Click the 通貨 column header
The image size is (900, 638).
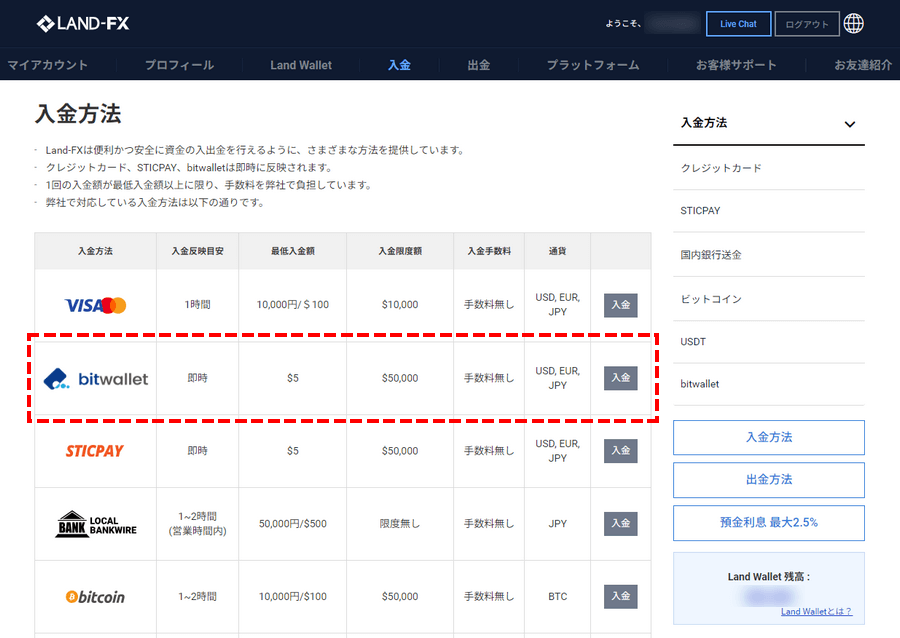click(557, 251)
